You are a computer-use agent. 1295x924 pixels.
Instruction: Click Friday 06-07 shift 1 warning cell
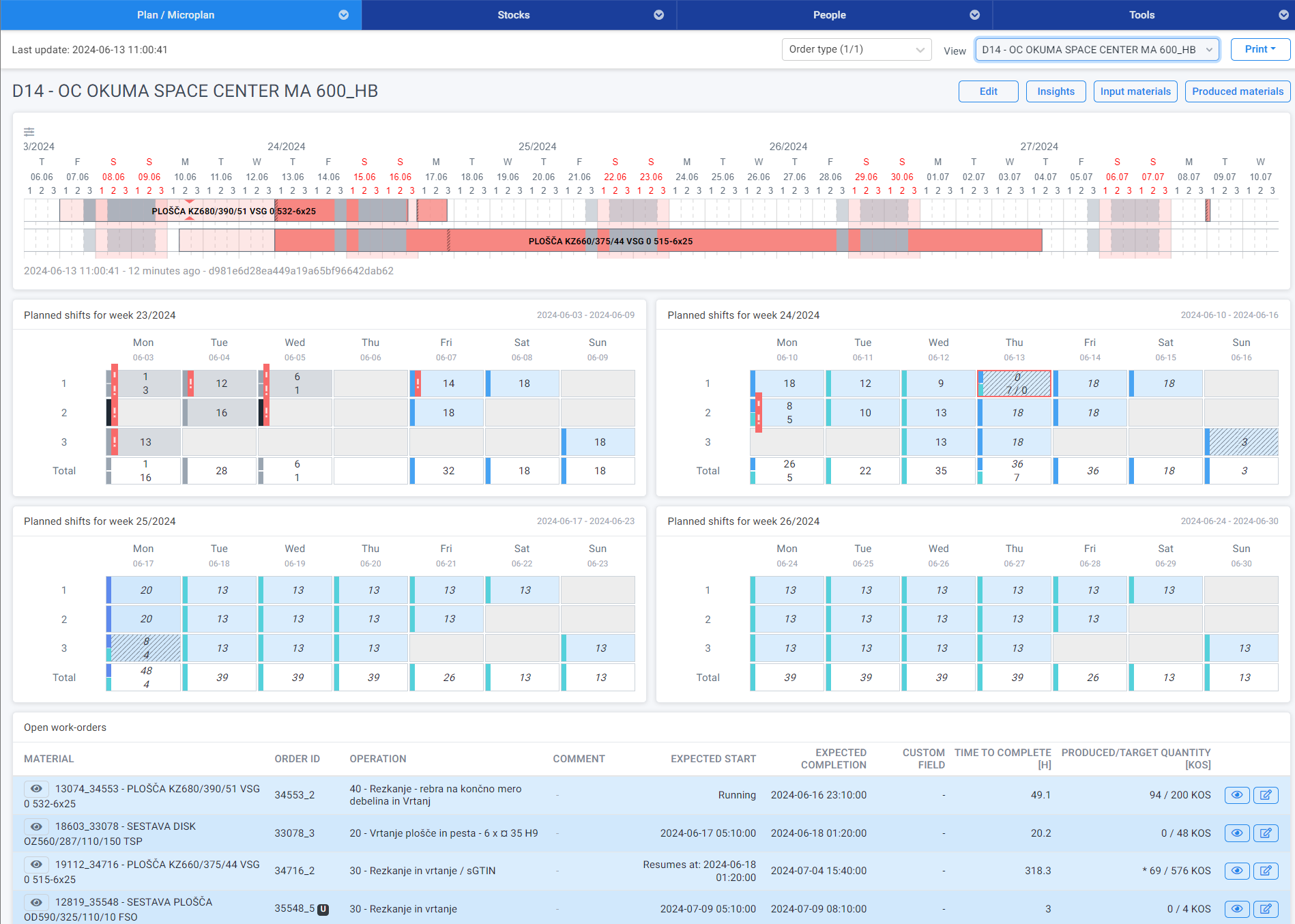pos(446,384)
